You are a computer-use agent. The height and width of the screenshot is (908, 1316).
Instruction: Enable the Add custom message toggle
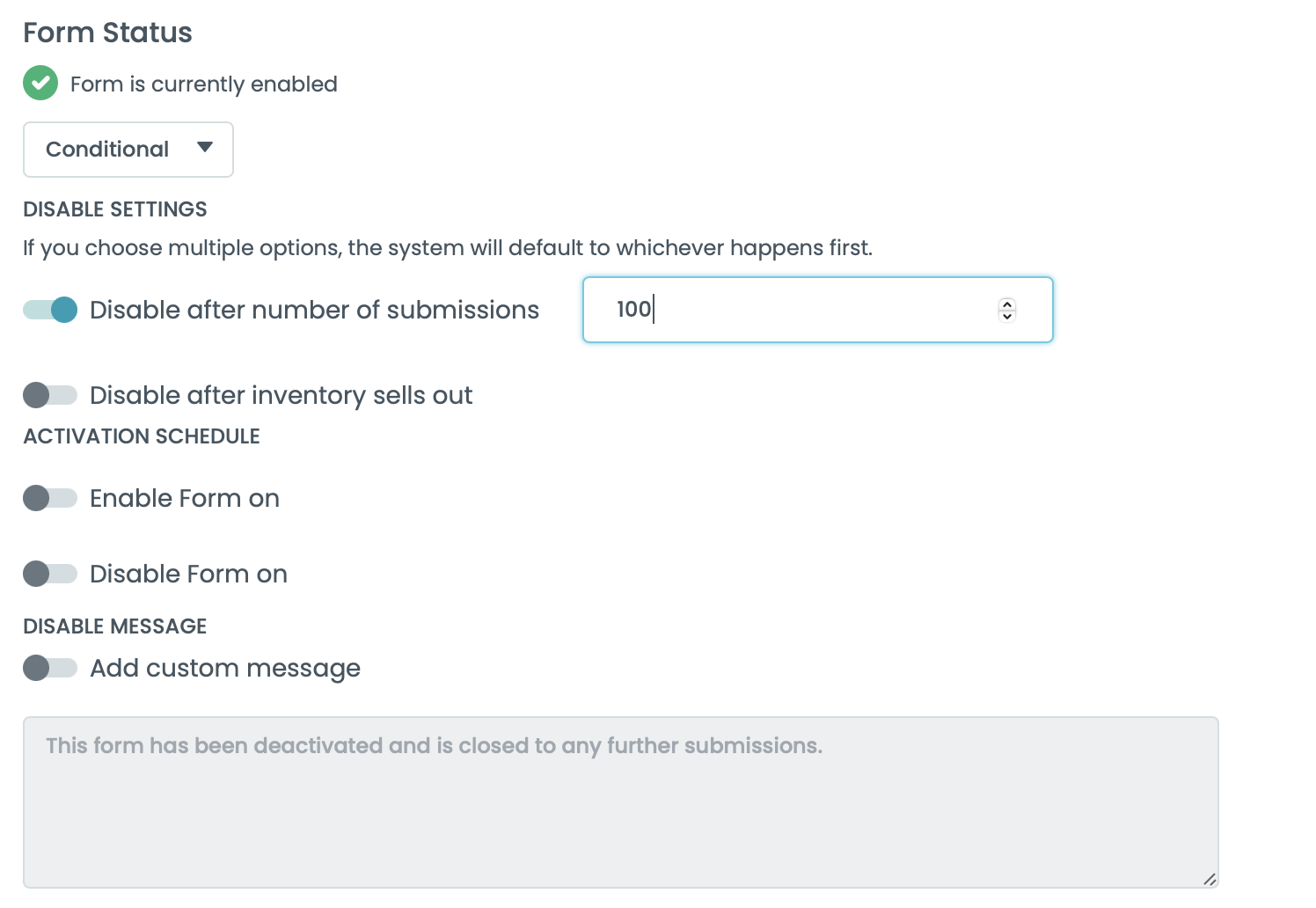coord(50,668)
